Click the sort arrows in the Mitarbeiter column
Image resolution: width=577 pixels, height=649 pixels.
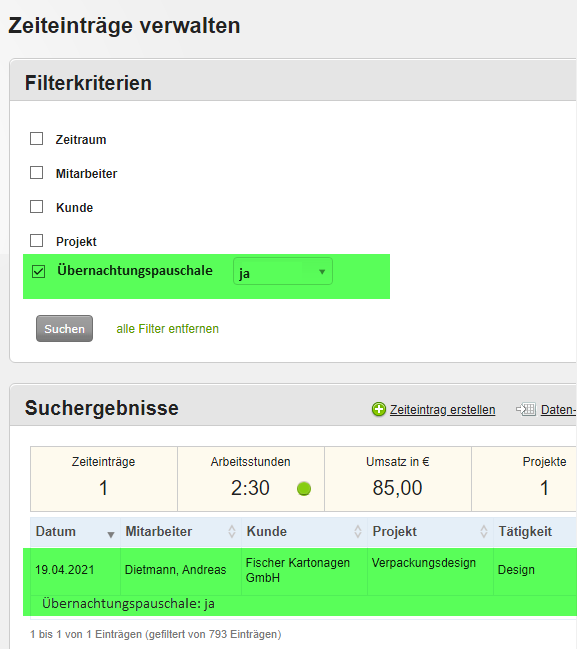coord(232,531)
